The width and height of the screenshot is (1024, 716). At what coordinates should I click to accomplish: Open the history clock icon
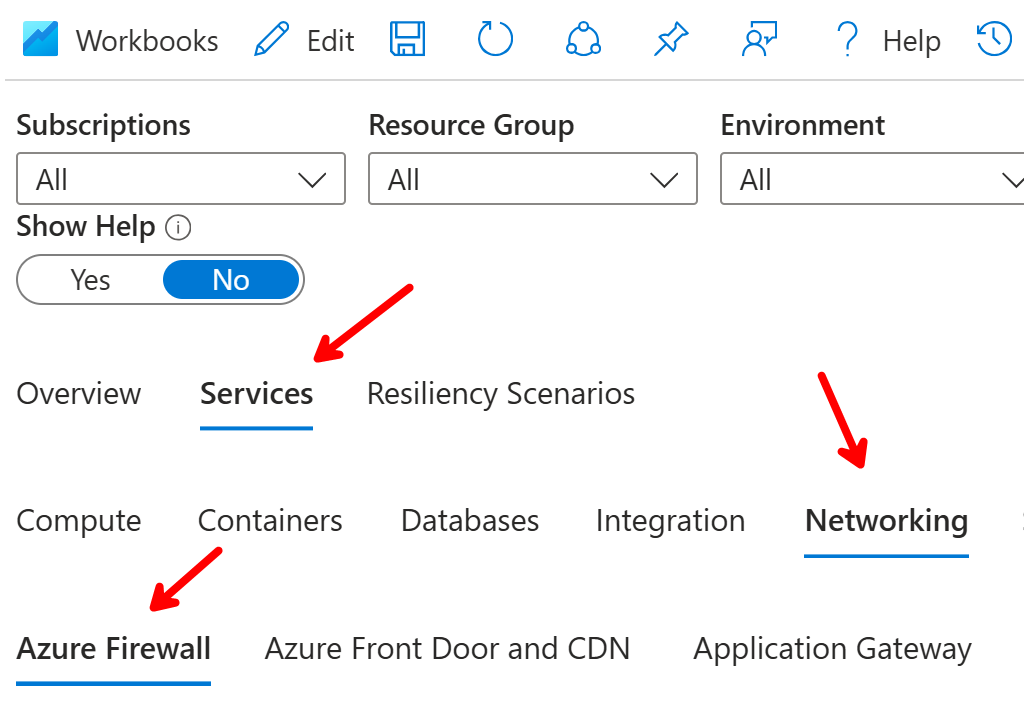[x=994, y=39]
